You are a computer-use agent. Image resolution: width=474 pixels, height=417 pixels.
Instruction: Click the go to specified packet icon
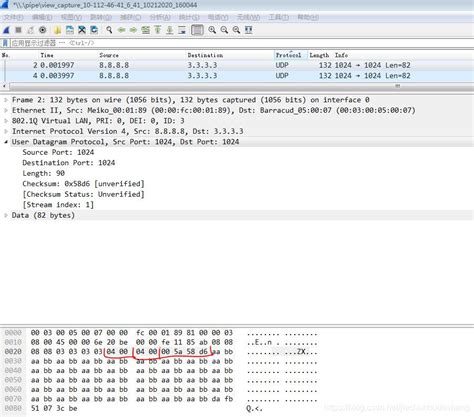(145, 30)
